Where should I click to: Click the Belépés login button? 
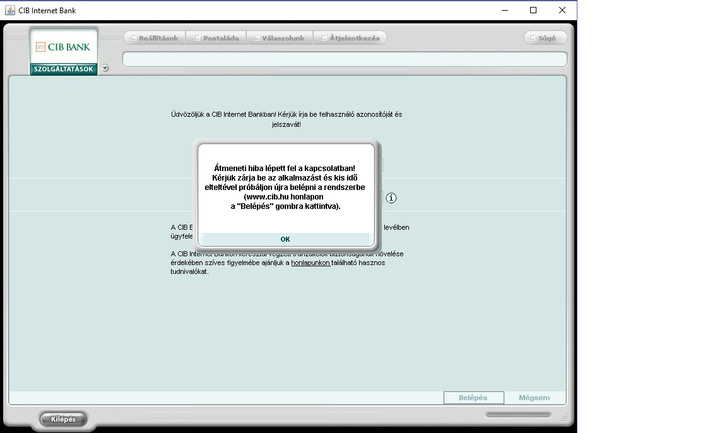coord(473,398)
